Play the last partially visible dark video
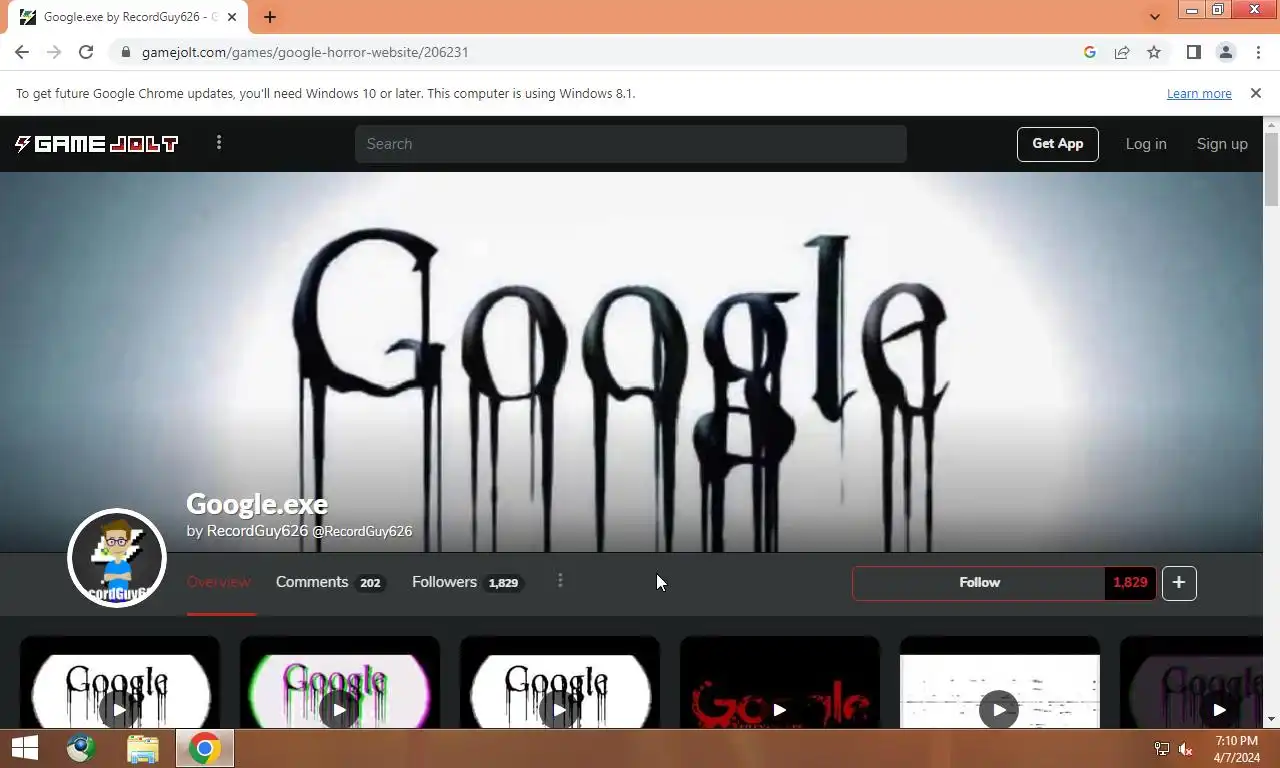 [x=1219, y=710]
